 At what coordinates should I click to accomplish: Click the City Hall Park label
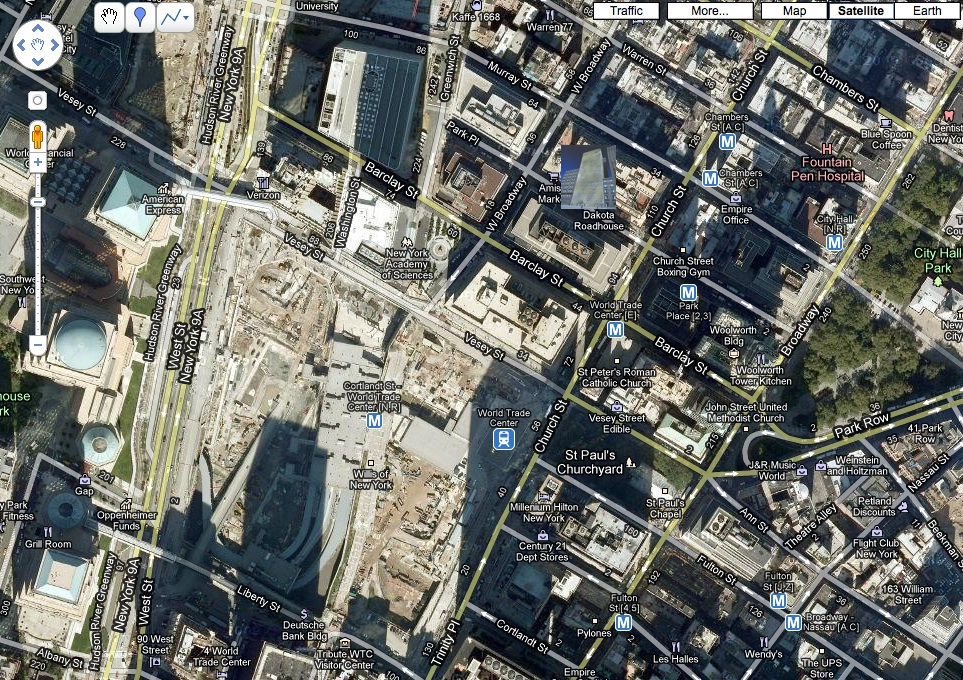tap(937, 260)
